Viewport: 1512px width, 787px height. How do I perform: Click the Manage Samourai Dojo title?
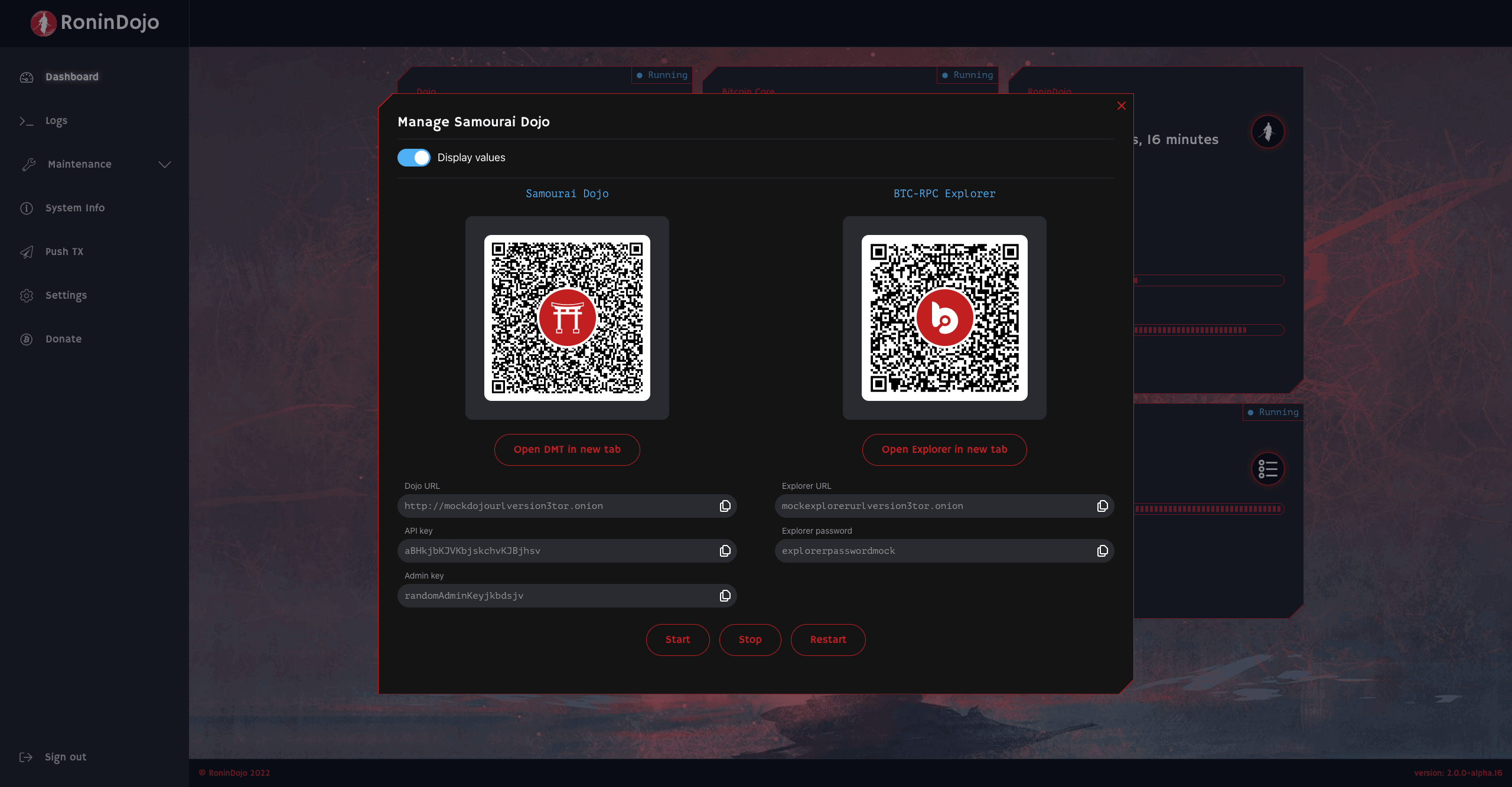tap(474, 122)
